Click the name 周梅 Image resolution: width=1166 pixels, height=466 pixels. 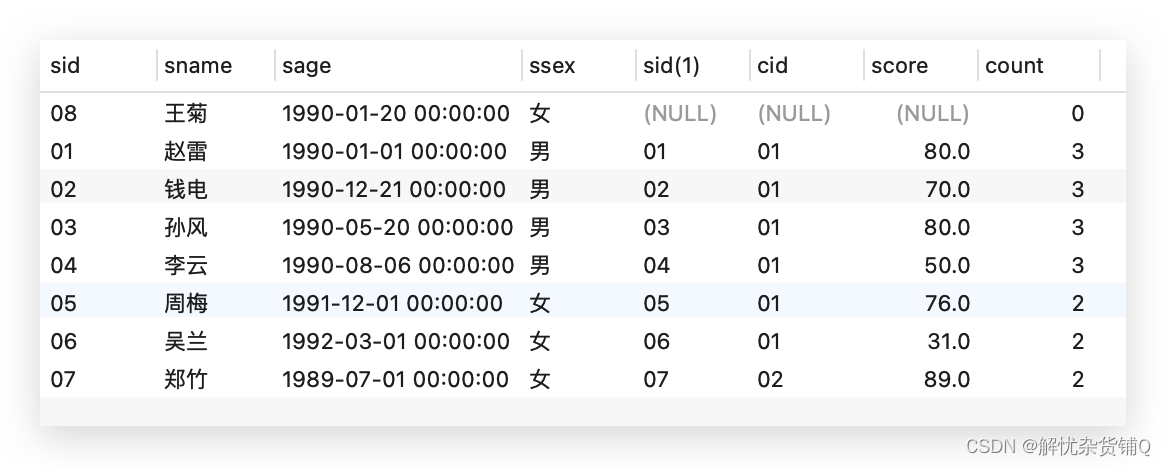tap(186, 303)
